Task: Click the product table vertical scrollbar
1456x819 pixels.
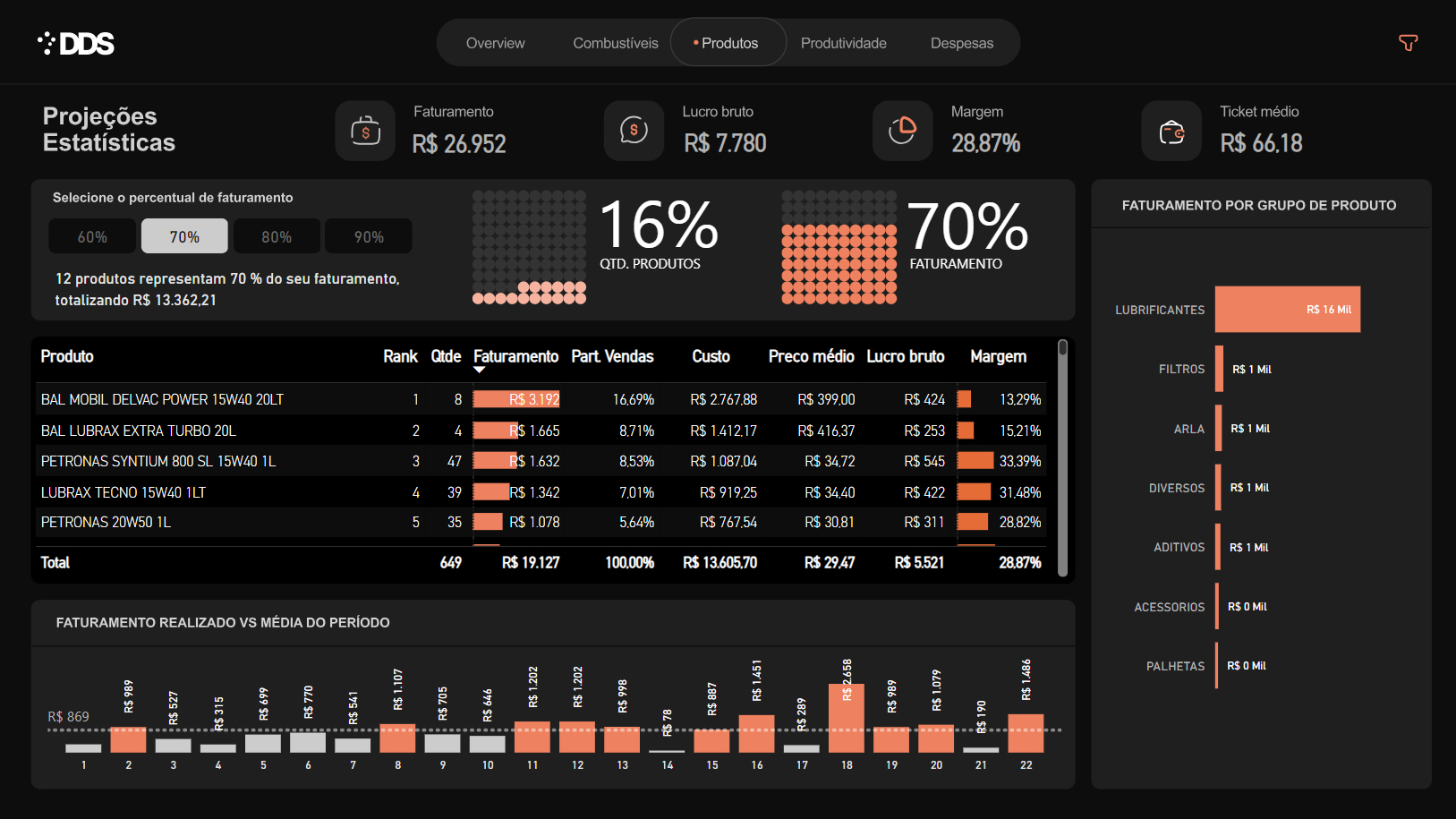Action: click(1062, 456)
